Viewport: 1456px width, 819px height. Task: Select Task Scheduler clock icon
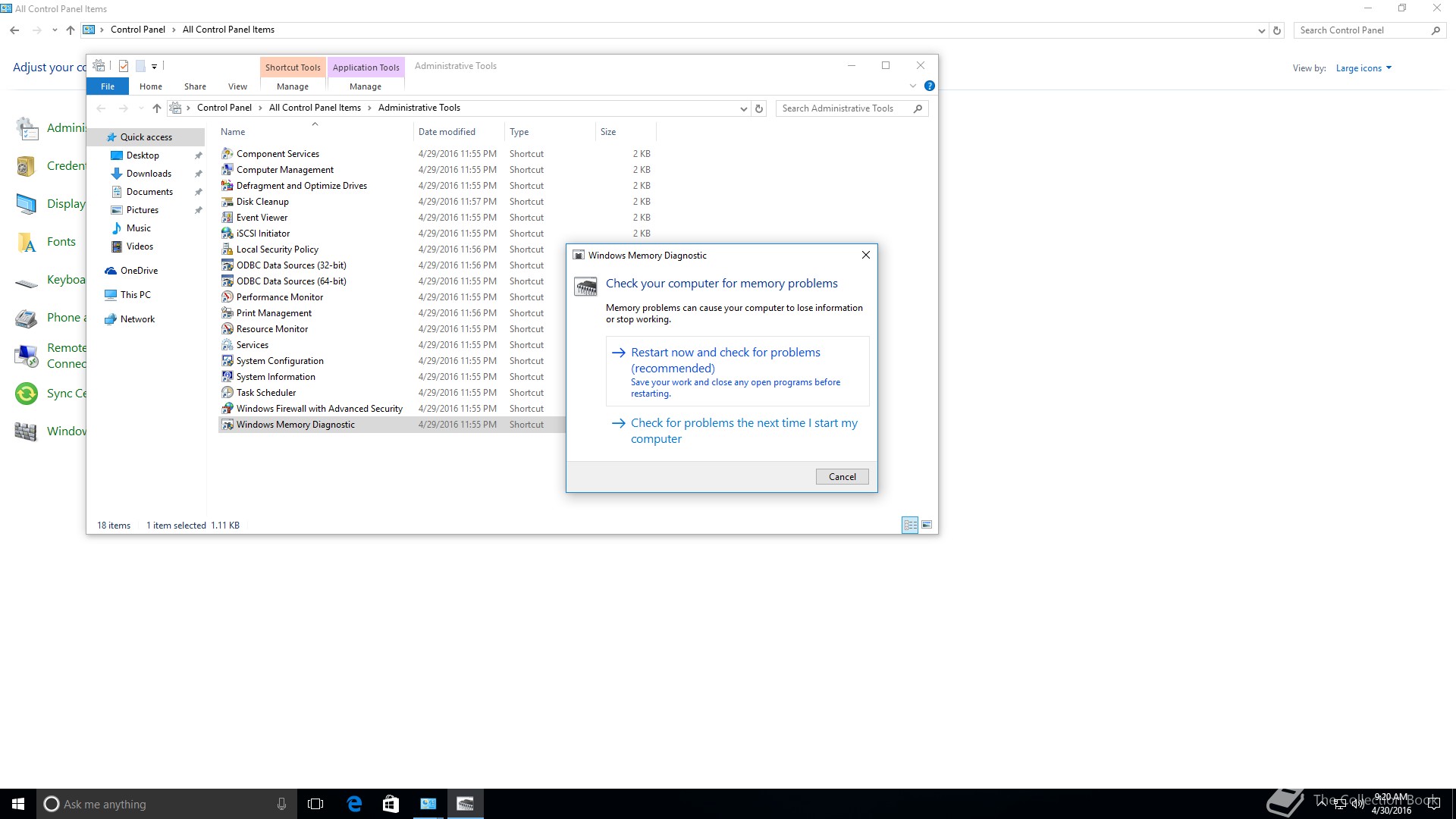[x=227, y=393]
